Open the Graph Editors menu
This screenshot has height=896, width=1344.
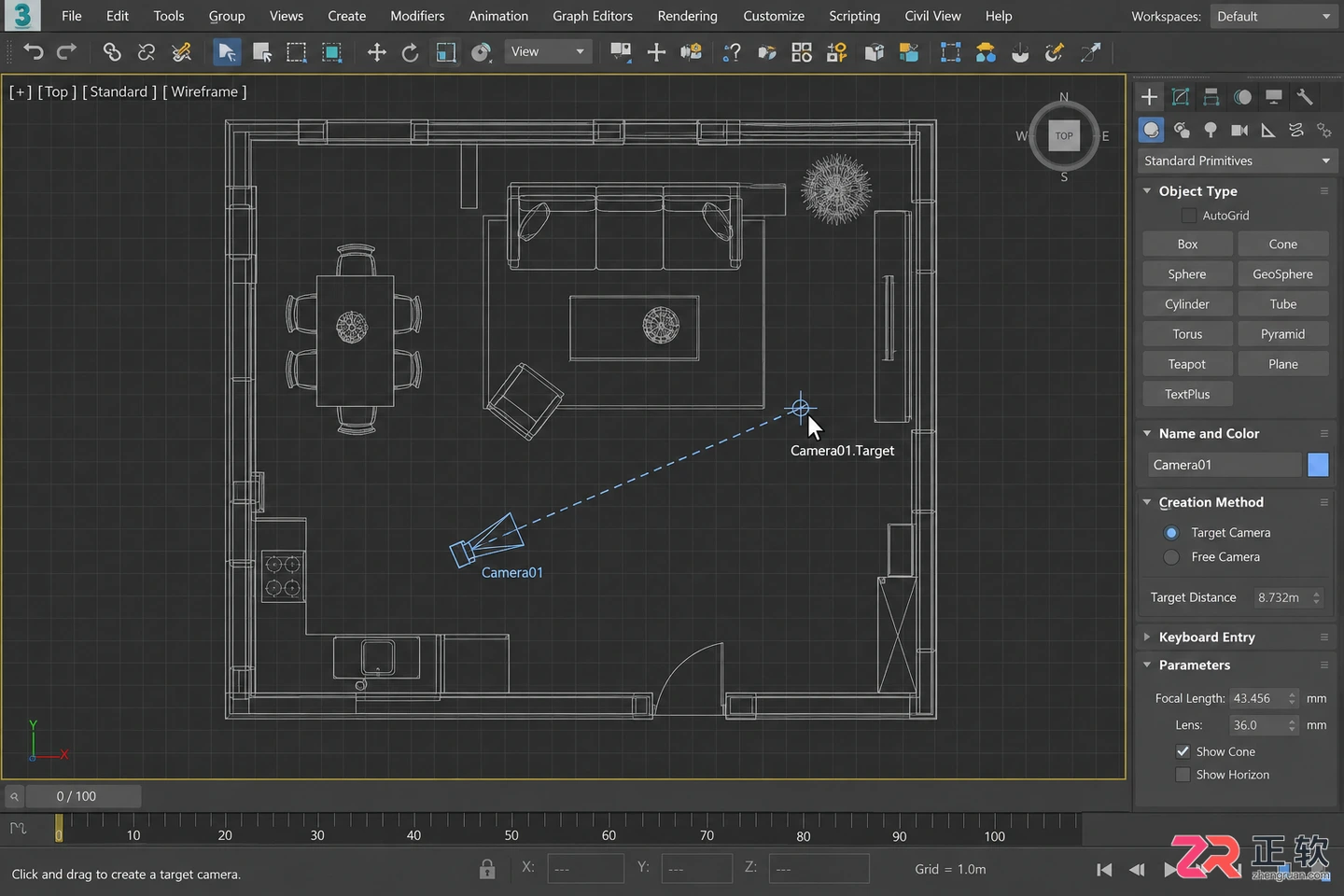[592, 16]
